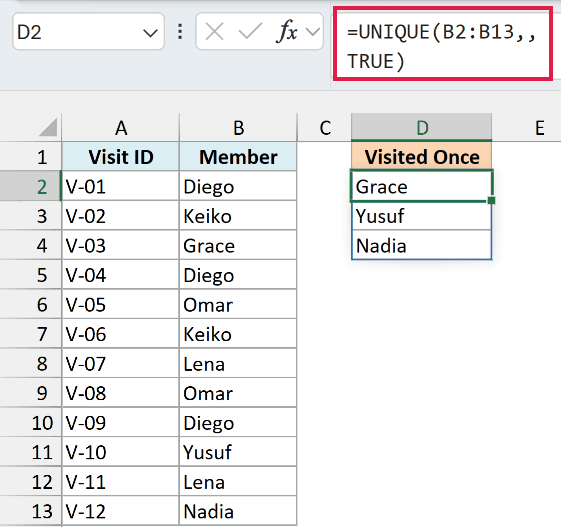Select cell containing V-02
Image resolution: width=561 pixels, height=527 pixels.
click(x=121, y=216)
